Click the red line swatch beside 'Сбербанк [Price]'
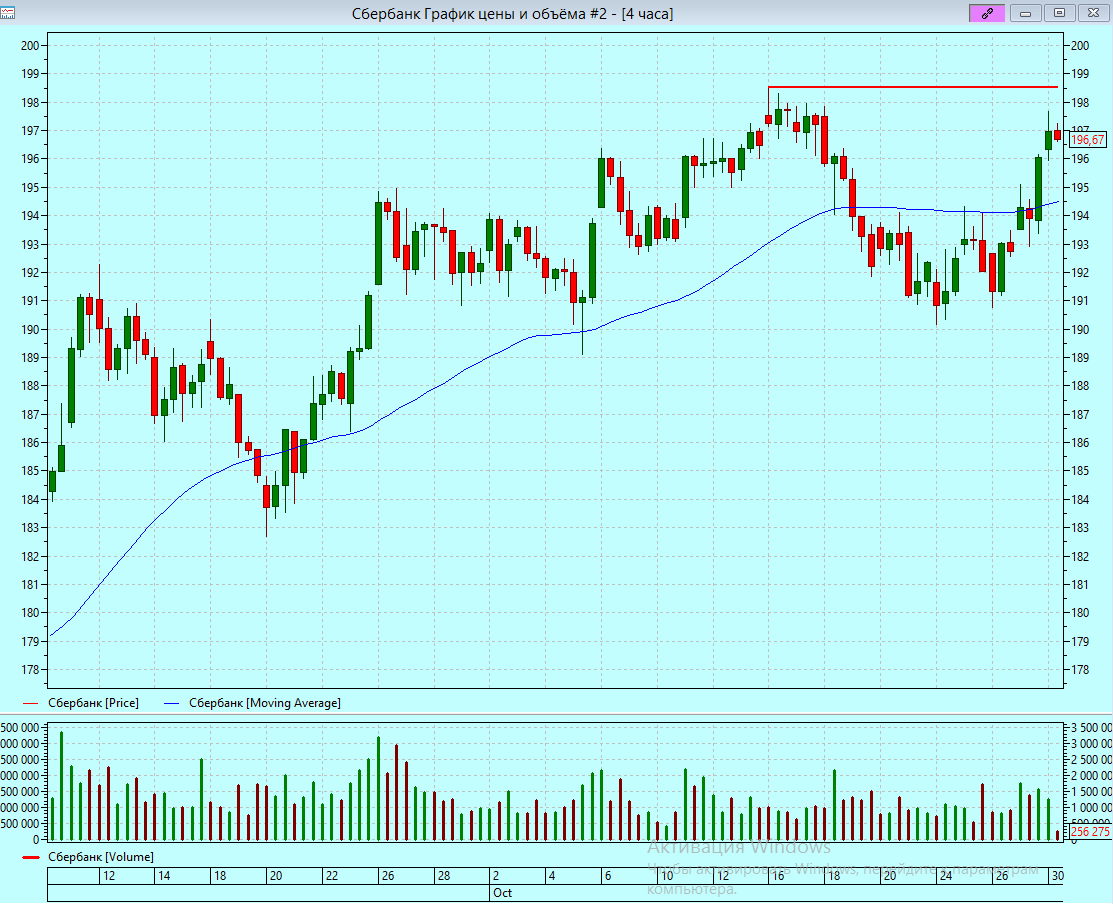The image size is (1113, 904). (x=31, y=703)
